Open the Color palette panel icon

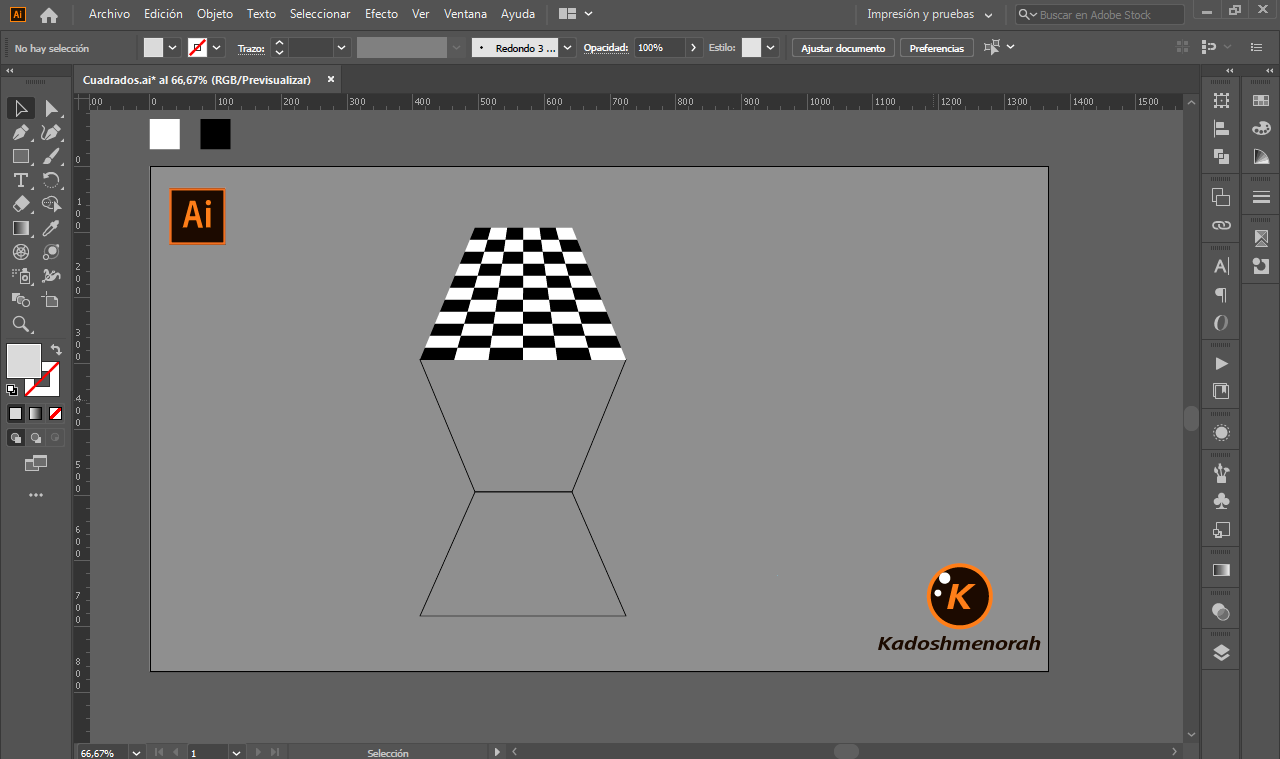coord(1260,128)
